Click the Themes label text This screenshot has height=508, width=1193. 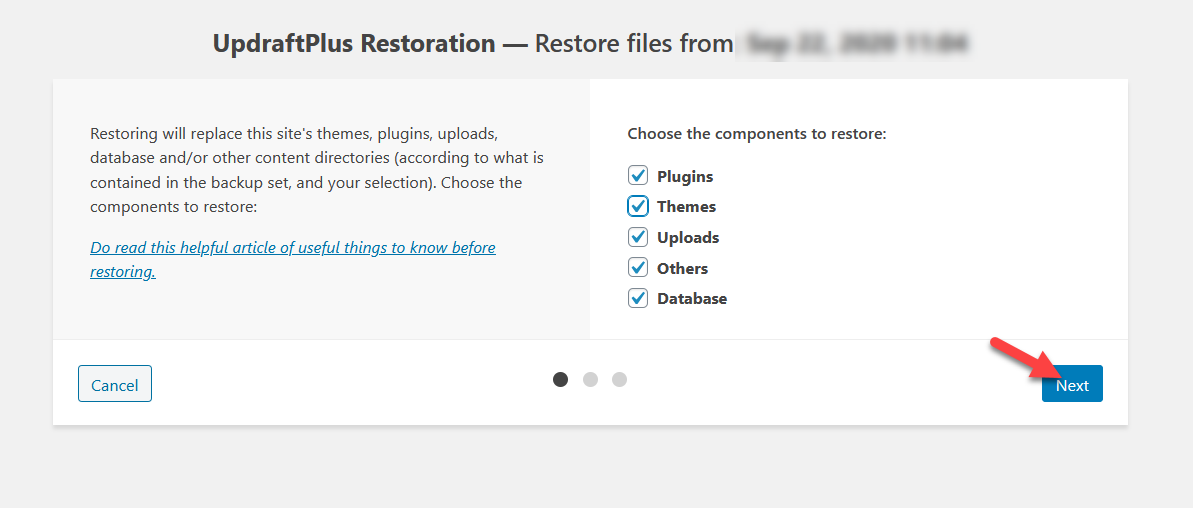[686, 207]
